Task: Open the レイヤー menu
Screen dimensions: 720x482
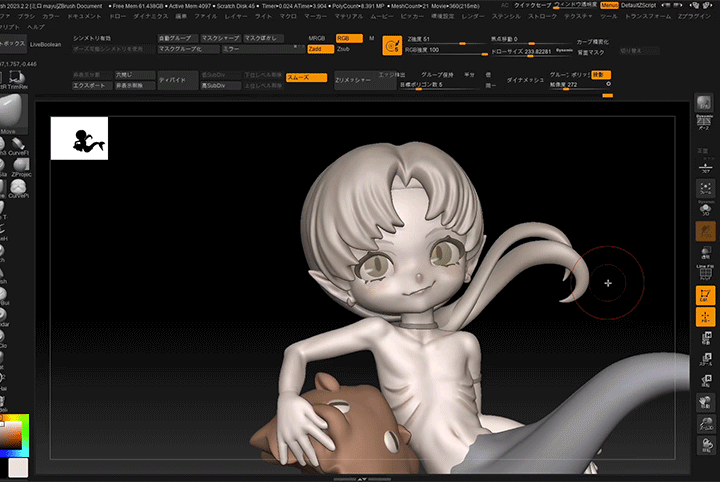Action: 236,17
